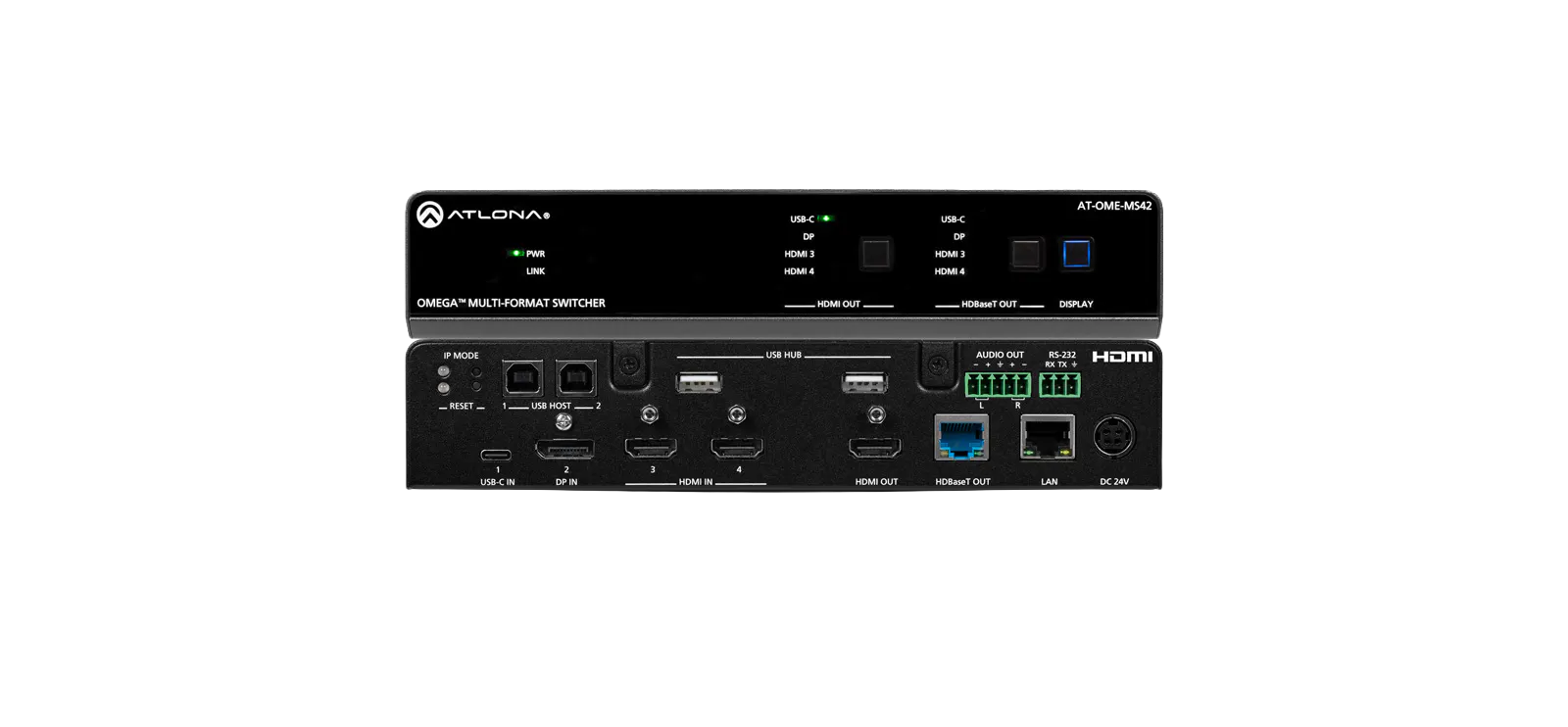1568x727 pixels.
Task: Click the green RS-232 terminal block
Action: [x=1059, y=384]
